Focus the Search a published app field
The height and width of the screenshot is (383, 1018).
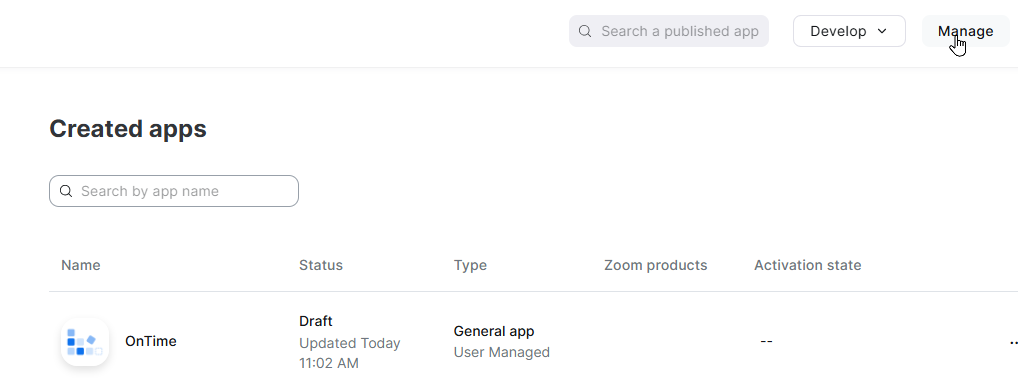click(669, 31)
